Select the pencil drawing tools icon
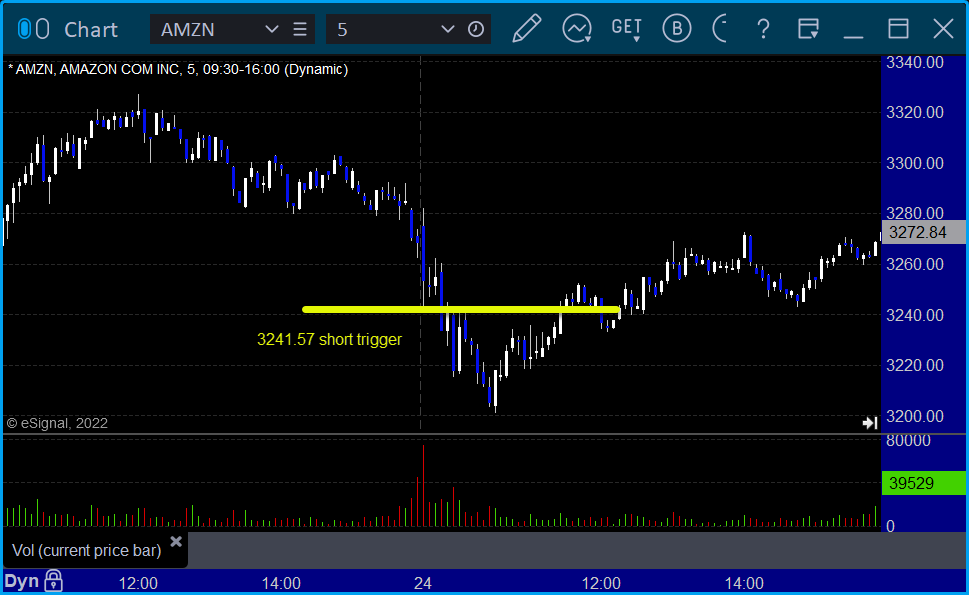Viewport: 969px width, 595px height. (527, 28)
